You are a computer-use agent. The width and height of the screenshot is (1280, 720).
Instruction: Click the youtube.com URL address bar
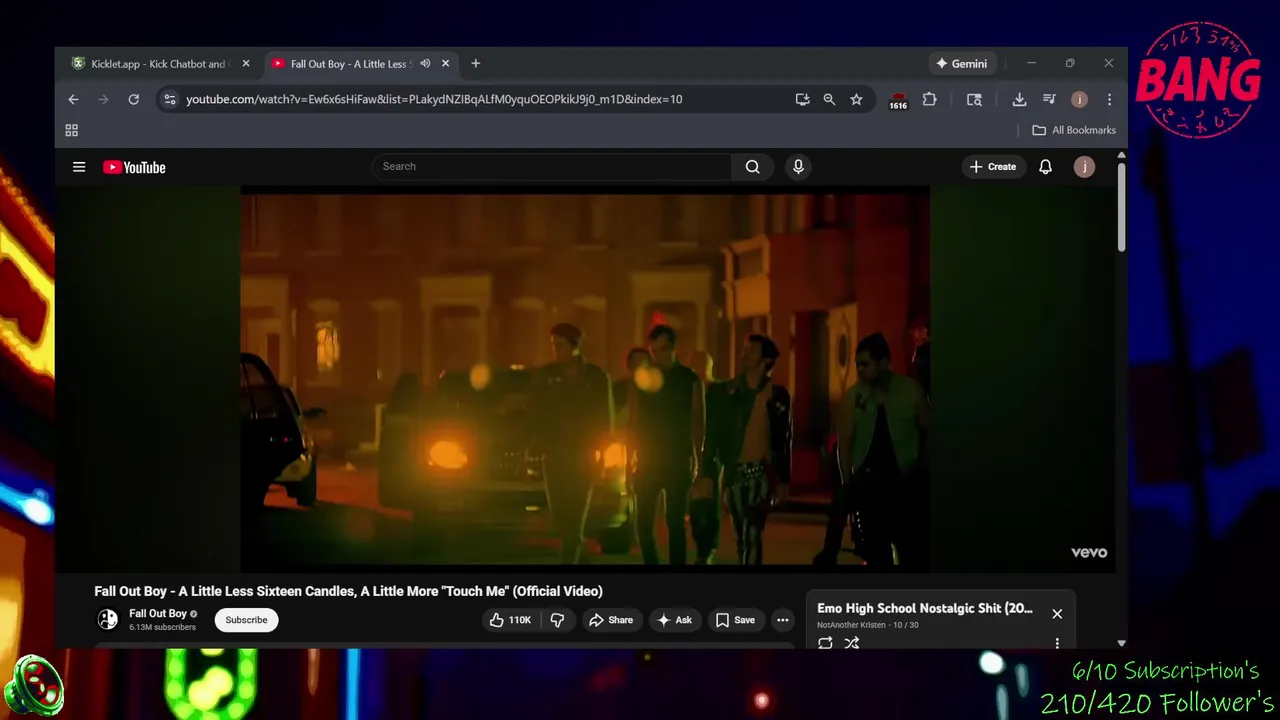click(434, 99)
